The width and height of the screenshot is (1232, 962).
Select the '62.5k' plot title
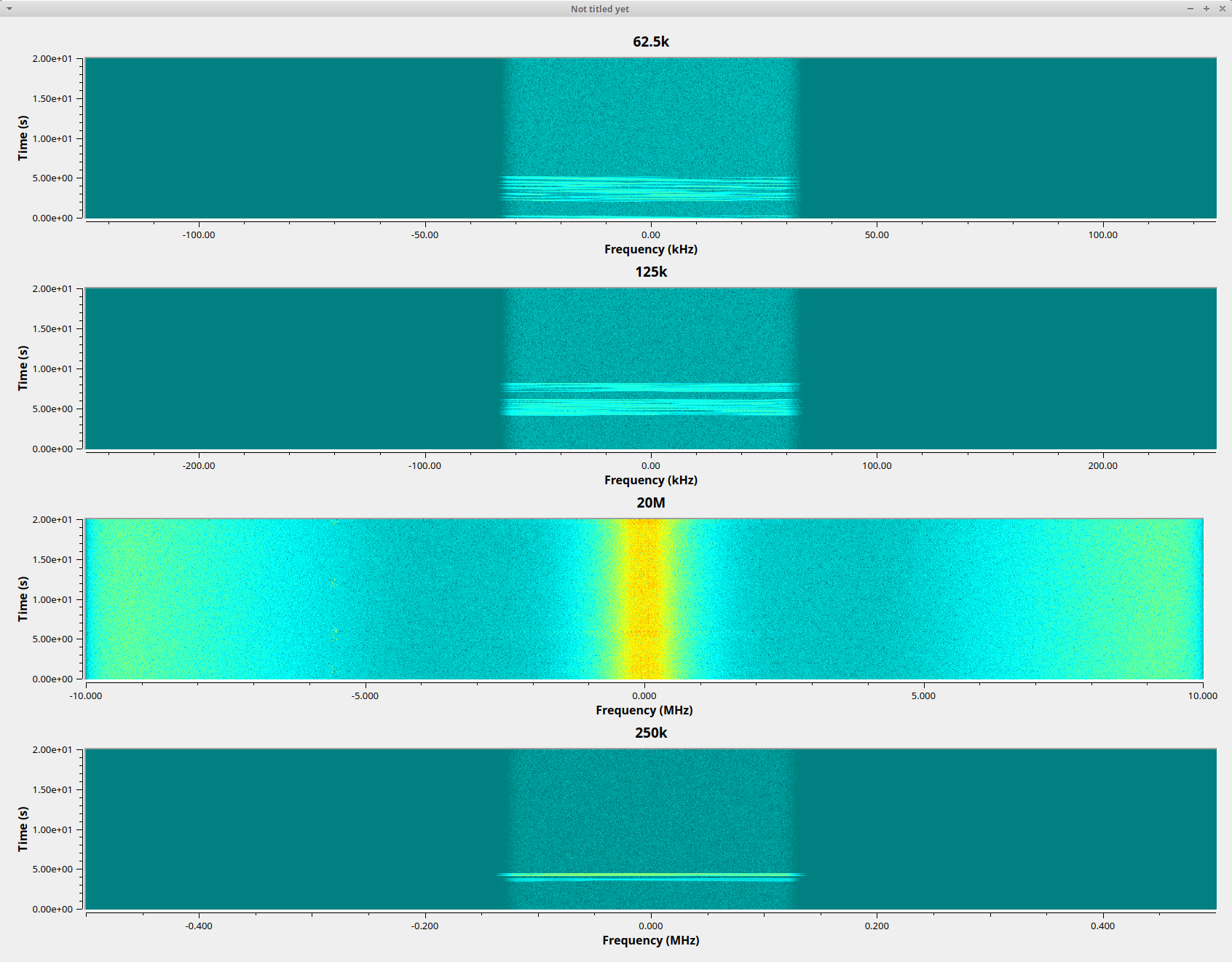pyautogui.click(x=650, y=42)
